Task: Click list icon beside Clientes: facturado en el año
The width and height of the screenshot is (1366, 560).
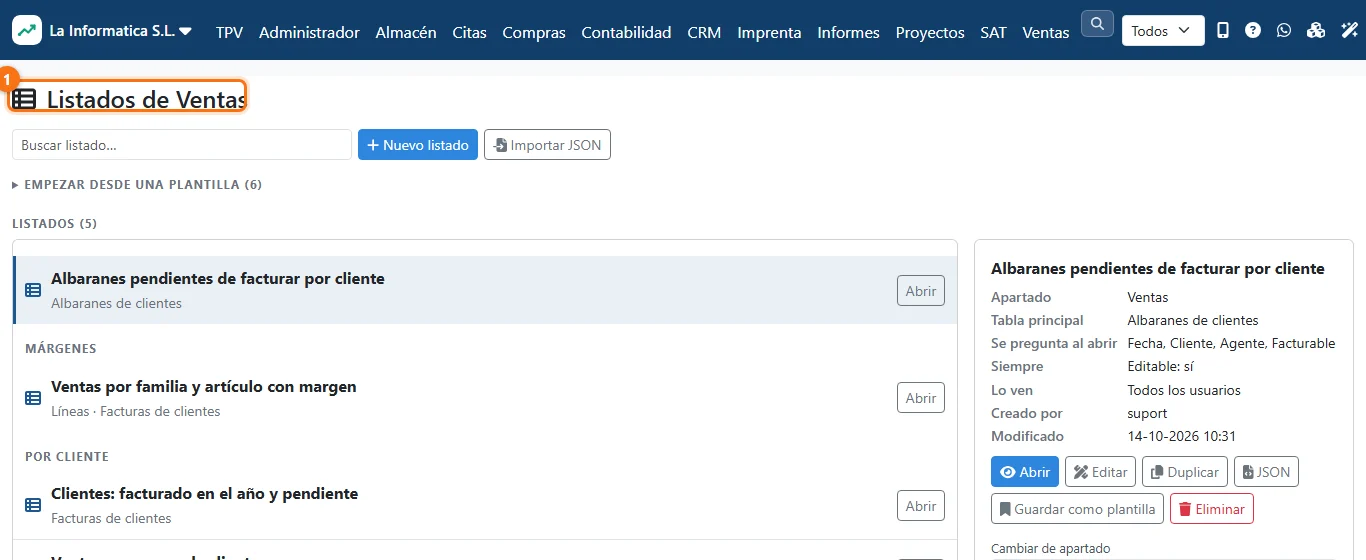Action: pos(33,506)
